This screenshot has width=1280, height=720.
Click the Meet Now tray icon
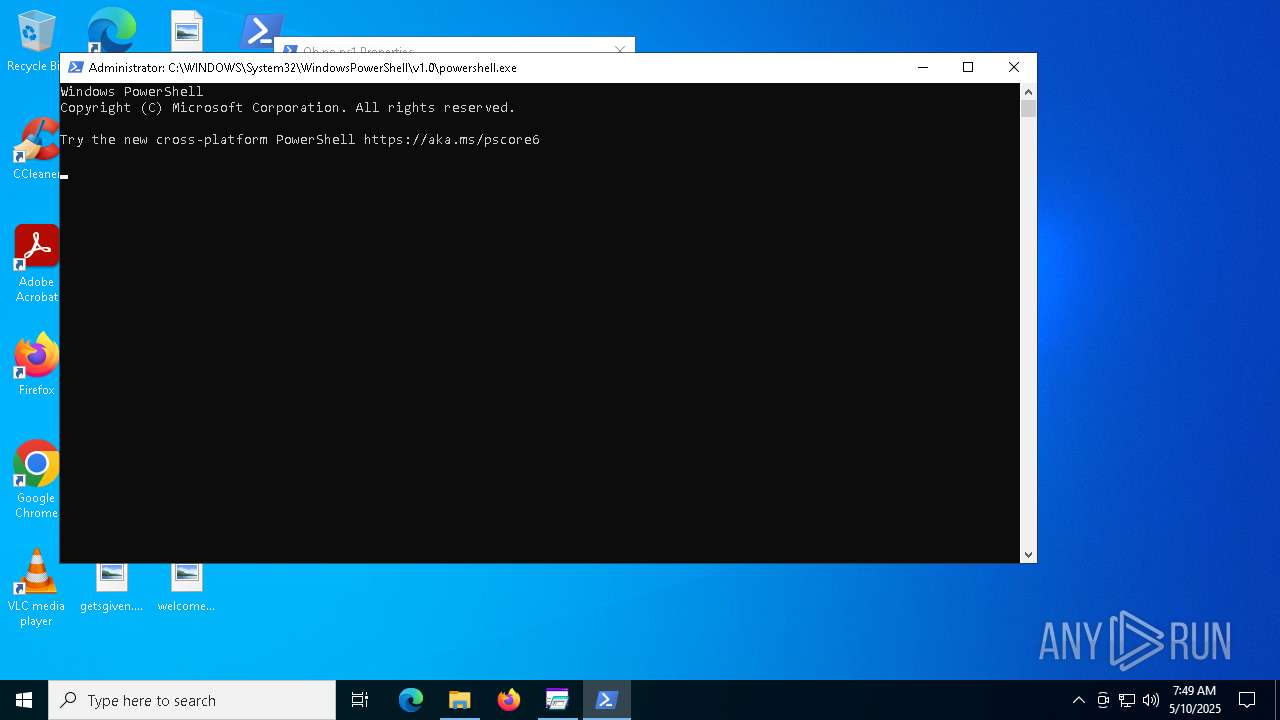click(x=1103, y=700)
